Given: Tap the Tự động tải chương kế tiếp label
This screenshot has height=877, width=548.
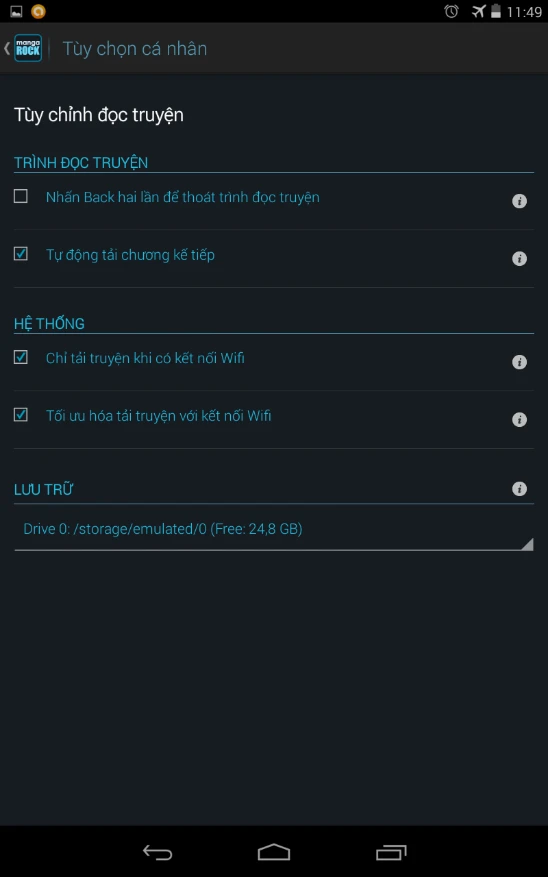Looking at the screenshot, I should (130, 255).
